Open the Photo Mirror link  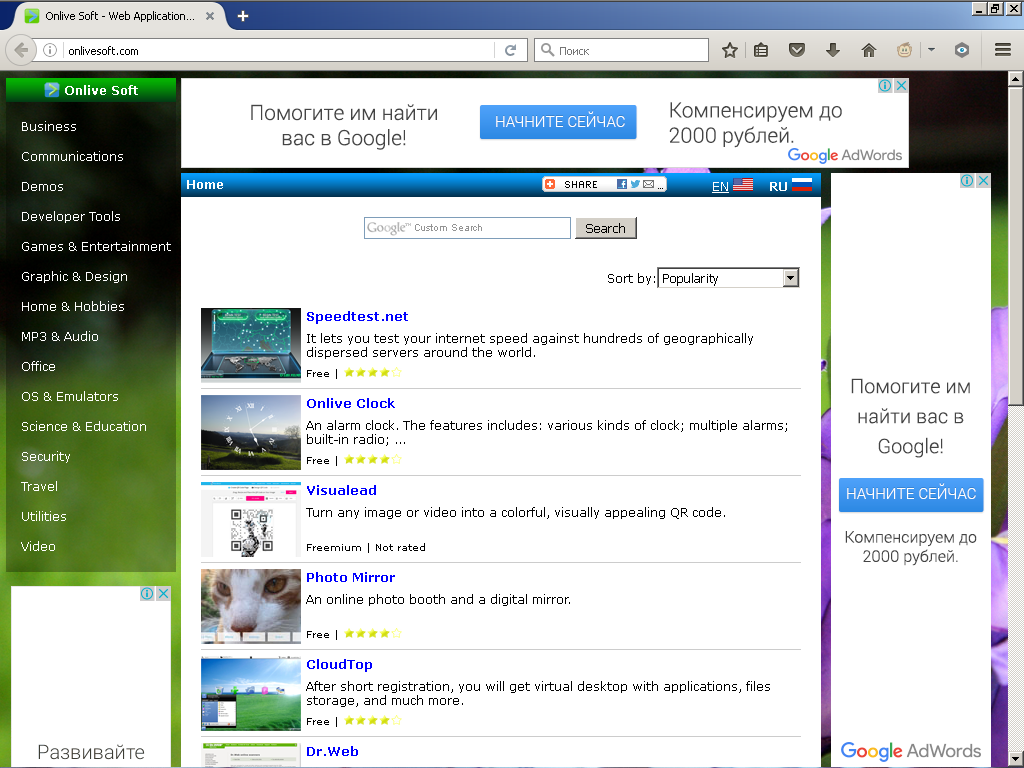click(351, 577)
